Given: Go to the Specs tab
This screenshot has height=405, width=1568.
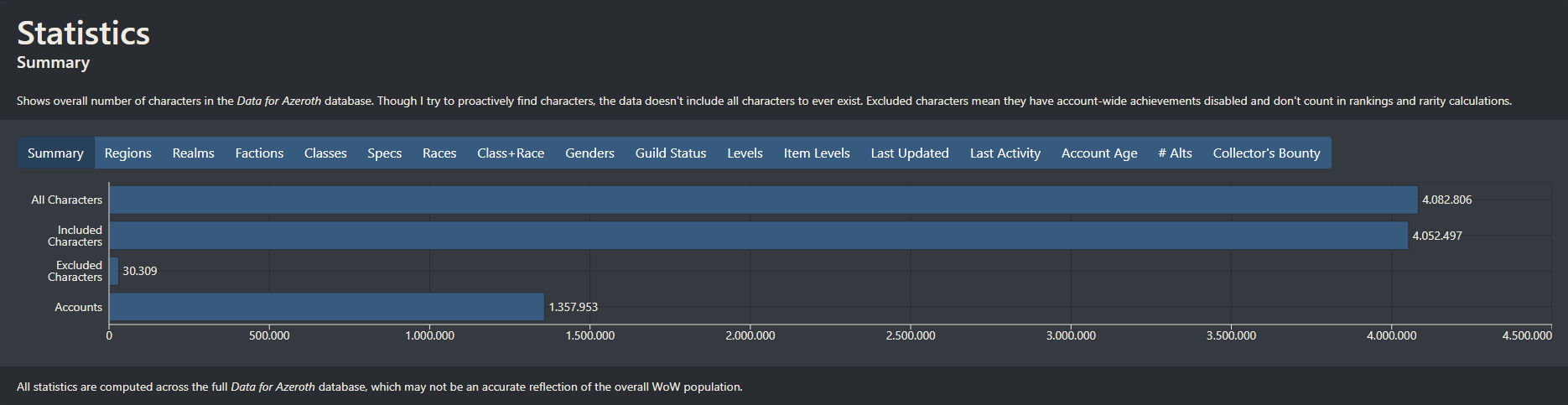Looking at the screenshot, I should pyautogui.click(x=384, y=153).
